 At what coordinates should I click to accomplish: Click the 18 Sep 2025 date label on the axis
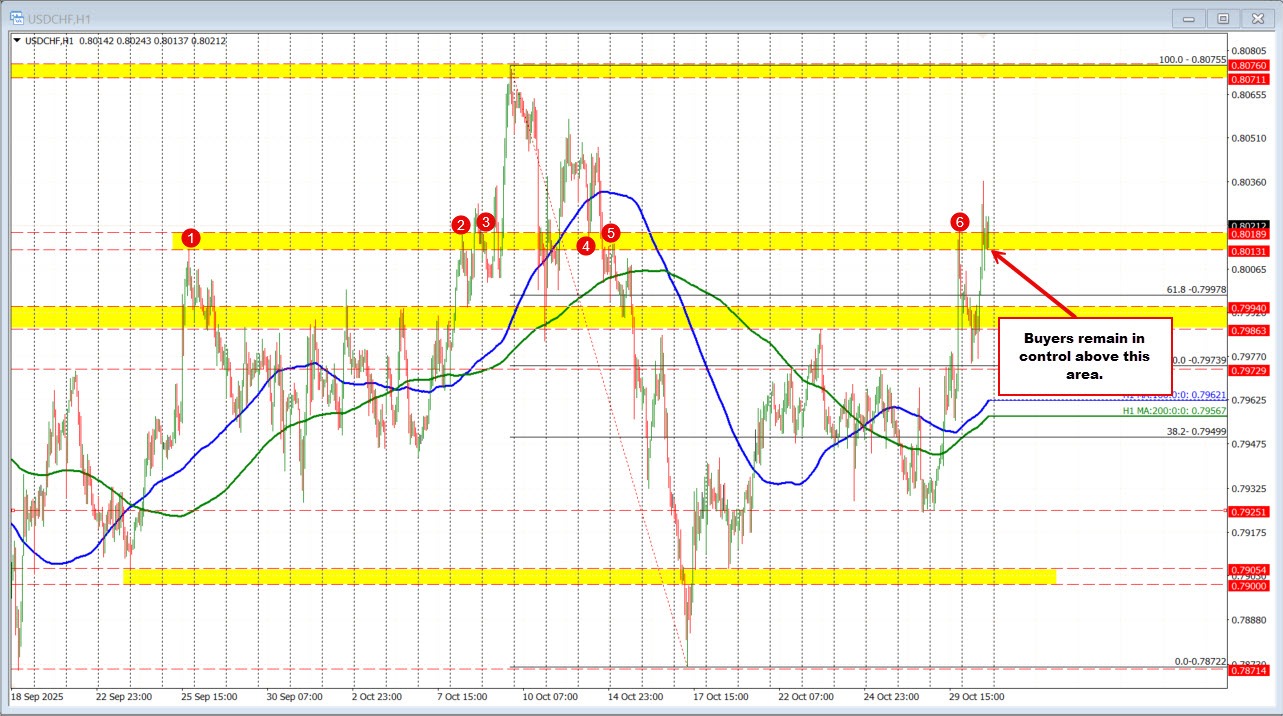pyautogui.click(x=37, y=697)
